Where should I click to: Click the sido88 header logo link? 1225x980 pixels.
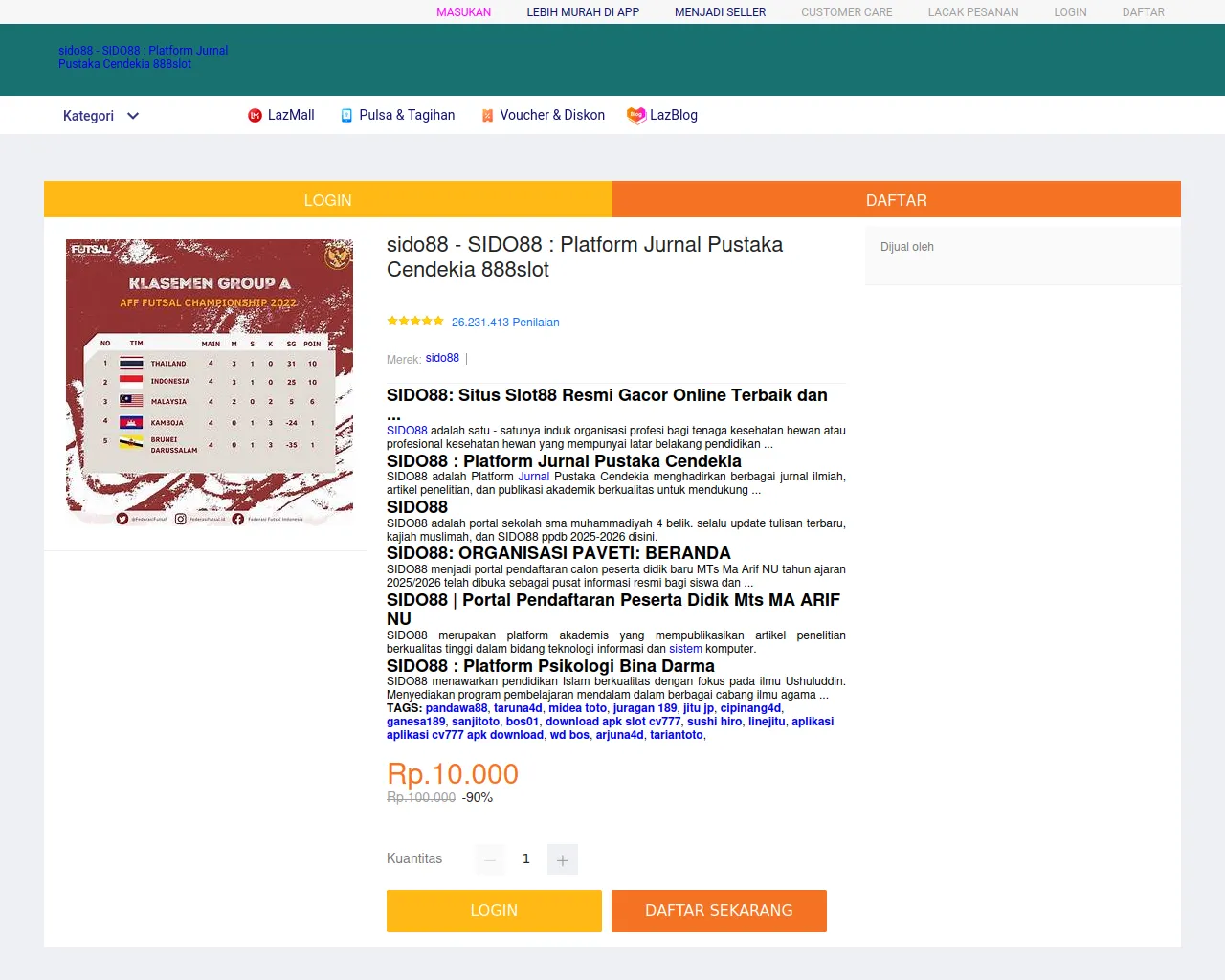(144, 57)
